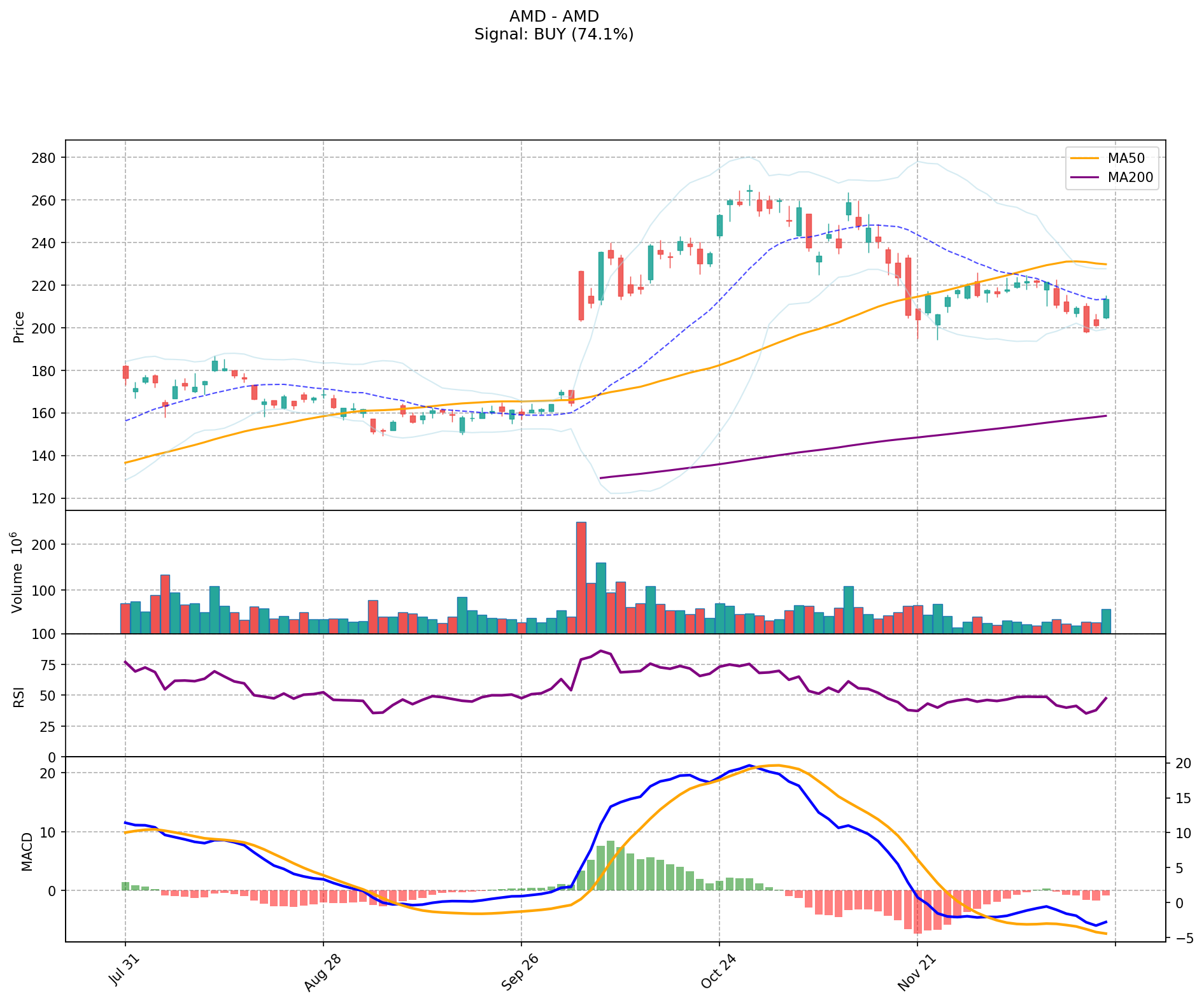Select the orange MA50 legend line swatch
The width and height of the screenshot is (1204, 1003).
(1085, 159)
